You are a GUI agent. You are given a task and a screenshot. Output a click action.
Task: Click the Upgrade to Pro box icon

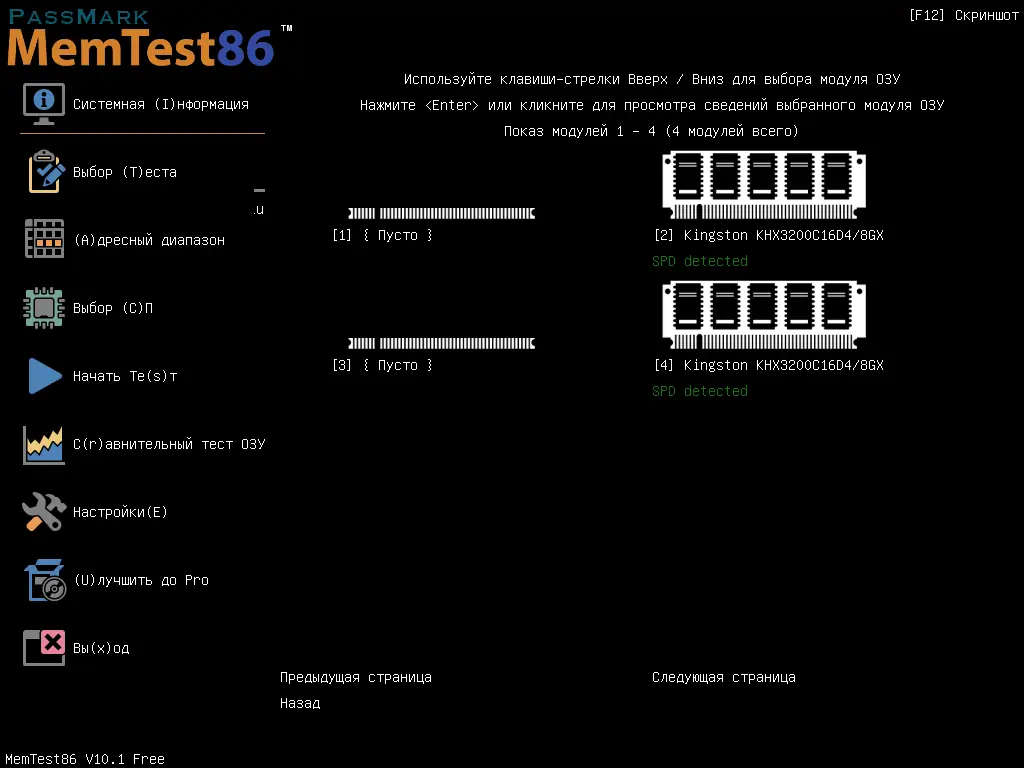tap(45, 580)
